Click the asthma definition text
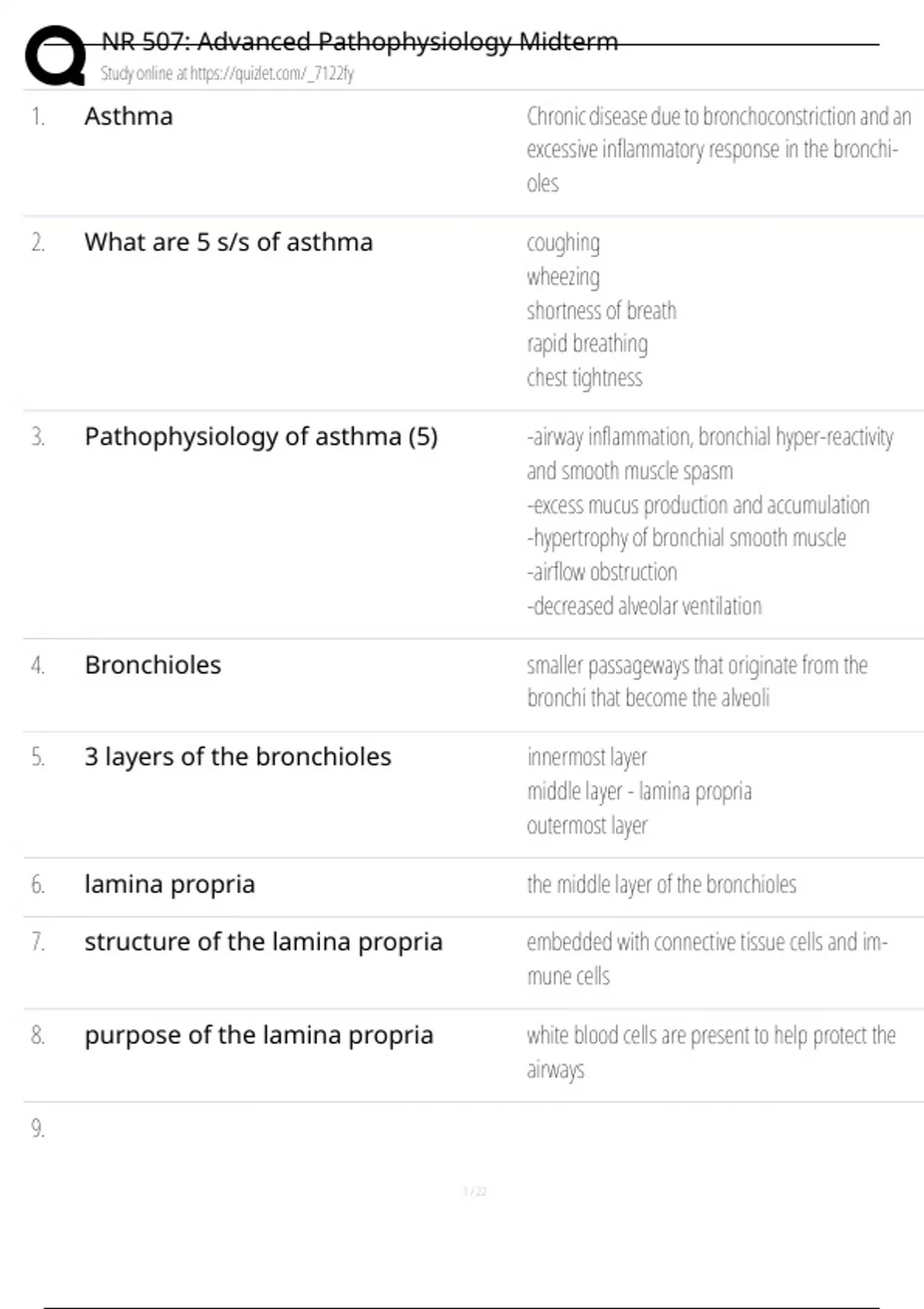 coord(718,149)
